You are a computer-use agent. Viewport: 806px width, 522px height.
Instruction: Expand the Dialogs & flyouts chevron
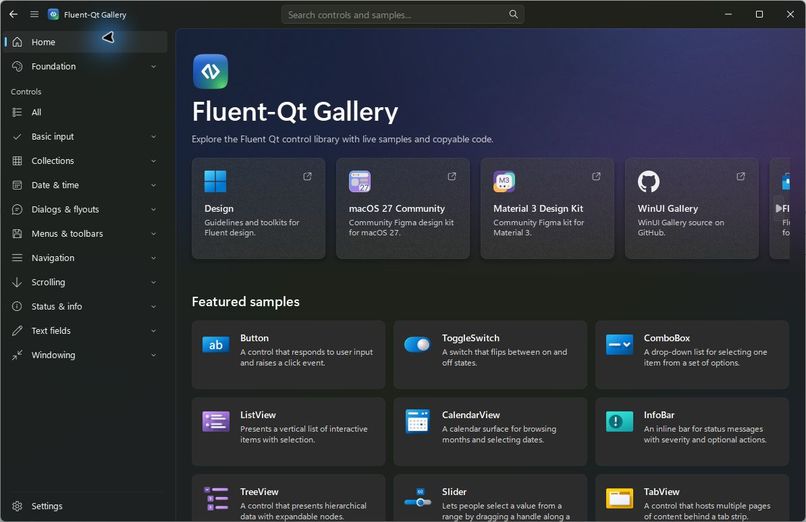154,210
